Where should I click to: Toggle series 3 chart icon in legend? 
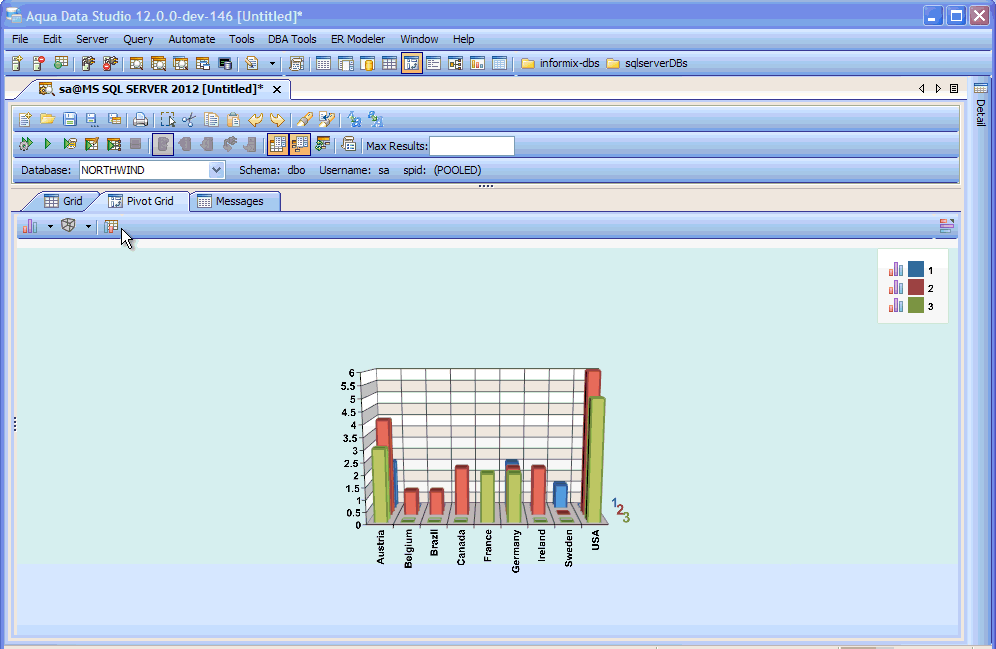point(896,305)
